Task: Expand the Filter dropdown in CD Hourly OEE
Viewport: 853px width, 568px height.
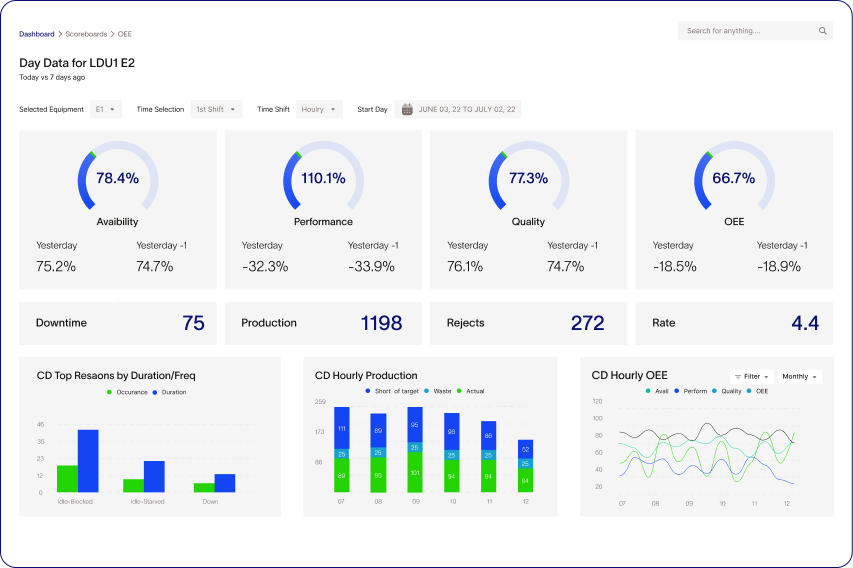Action: point(752,376)
